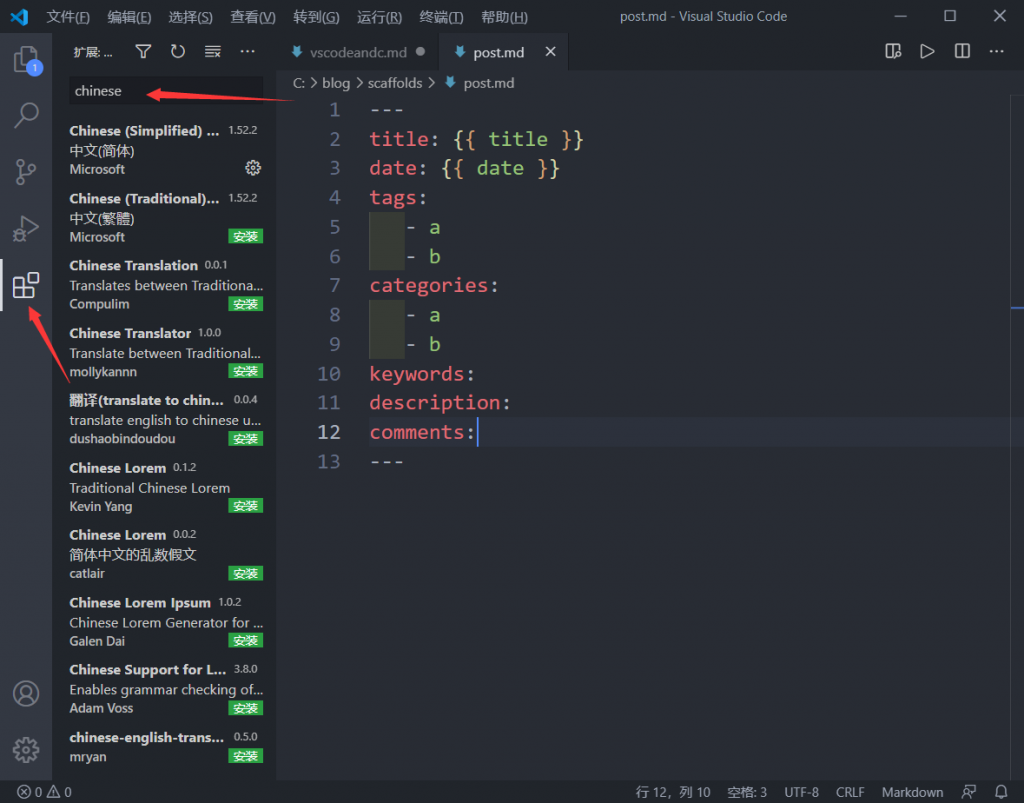
Task: Open the Manage gear at bottom left
Action: coord(25,749)
